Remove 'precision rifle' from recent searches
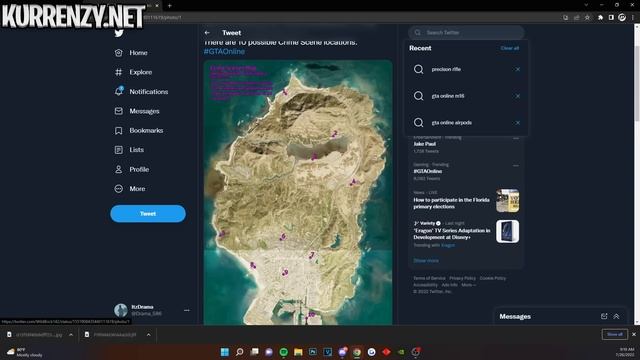Viewport: 640px width, 360px height. click(518, 69)
